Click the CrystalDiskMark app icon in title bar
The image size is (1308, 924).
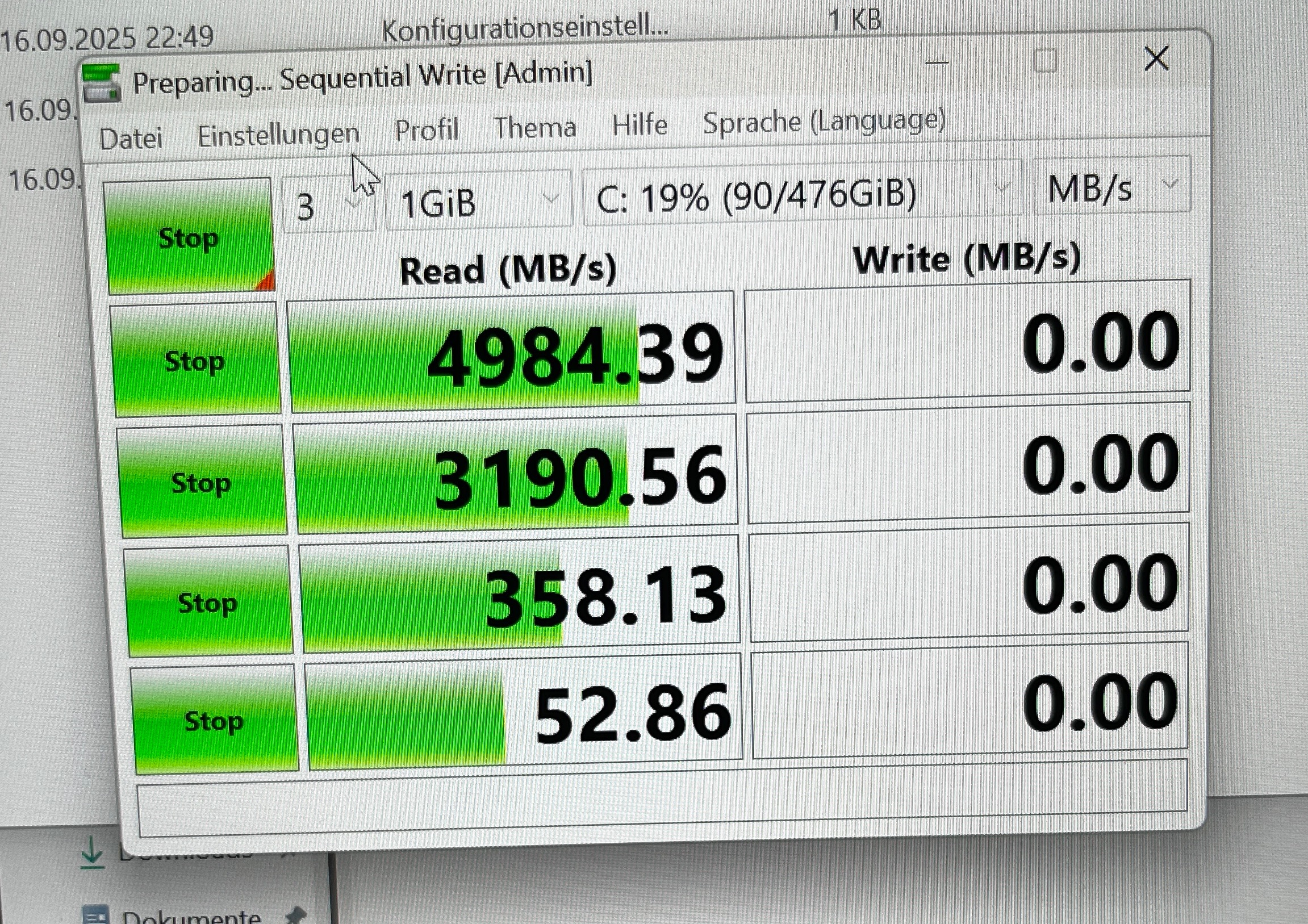pyautogui.click(x=102, y=82)
